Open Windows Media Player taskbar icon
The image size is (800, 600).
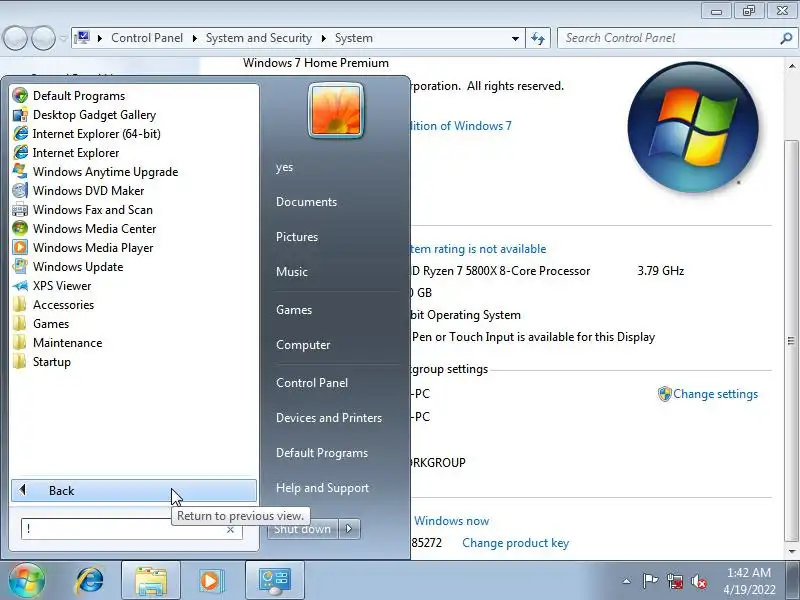coord(211,581)
